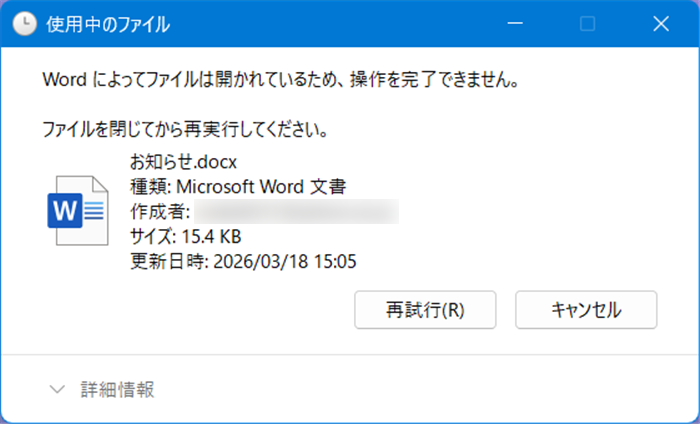This screenshot has height=424, width=700.
Task: Click the message ファイルを閉じてから再実行してください。
Action: (x=186, y=129)
